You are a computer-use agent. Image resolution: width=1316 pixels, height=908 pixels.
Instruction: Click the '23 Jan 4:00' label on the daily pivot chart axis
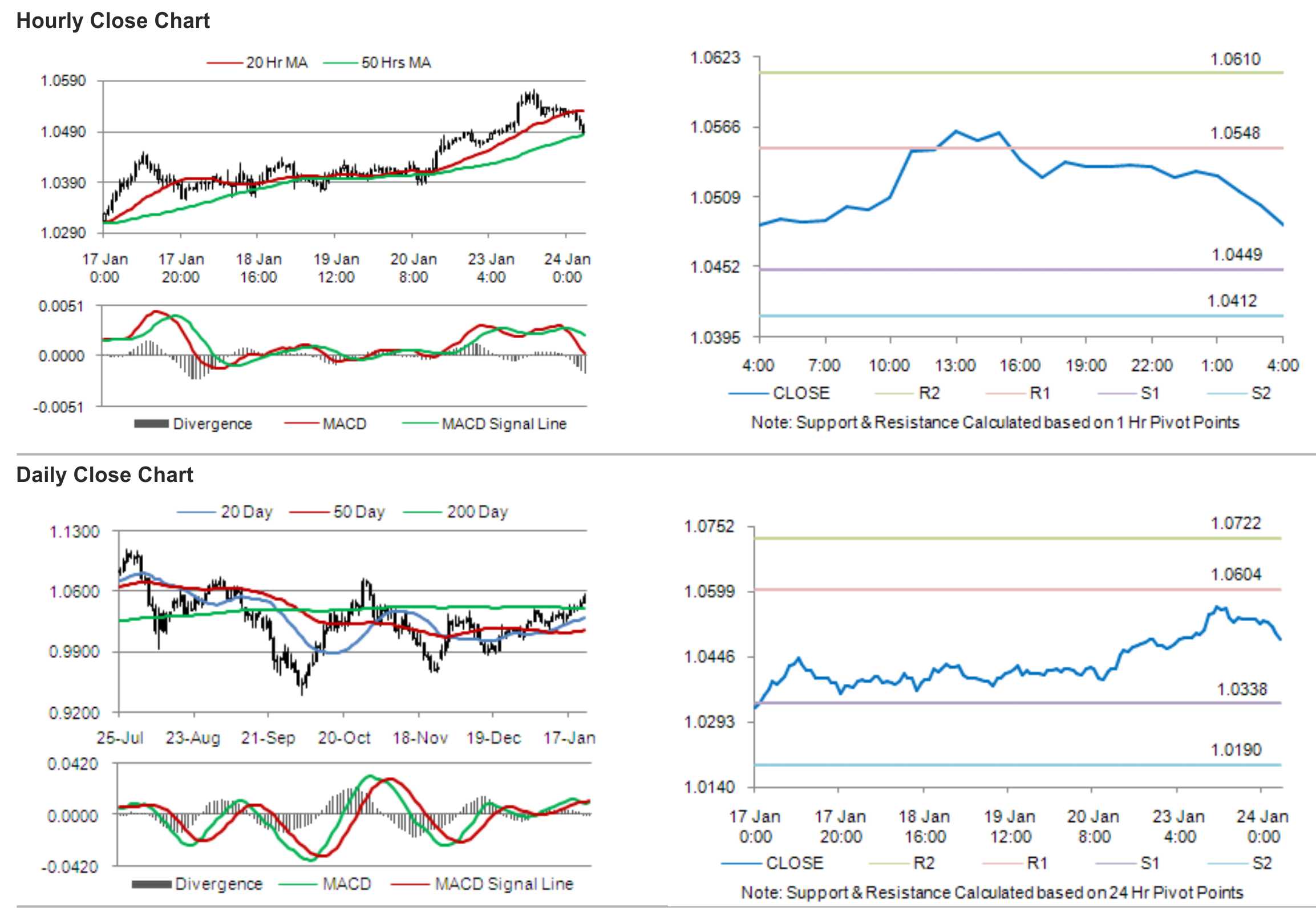coord(1179,826)
